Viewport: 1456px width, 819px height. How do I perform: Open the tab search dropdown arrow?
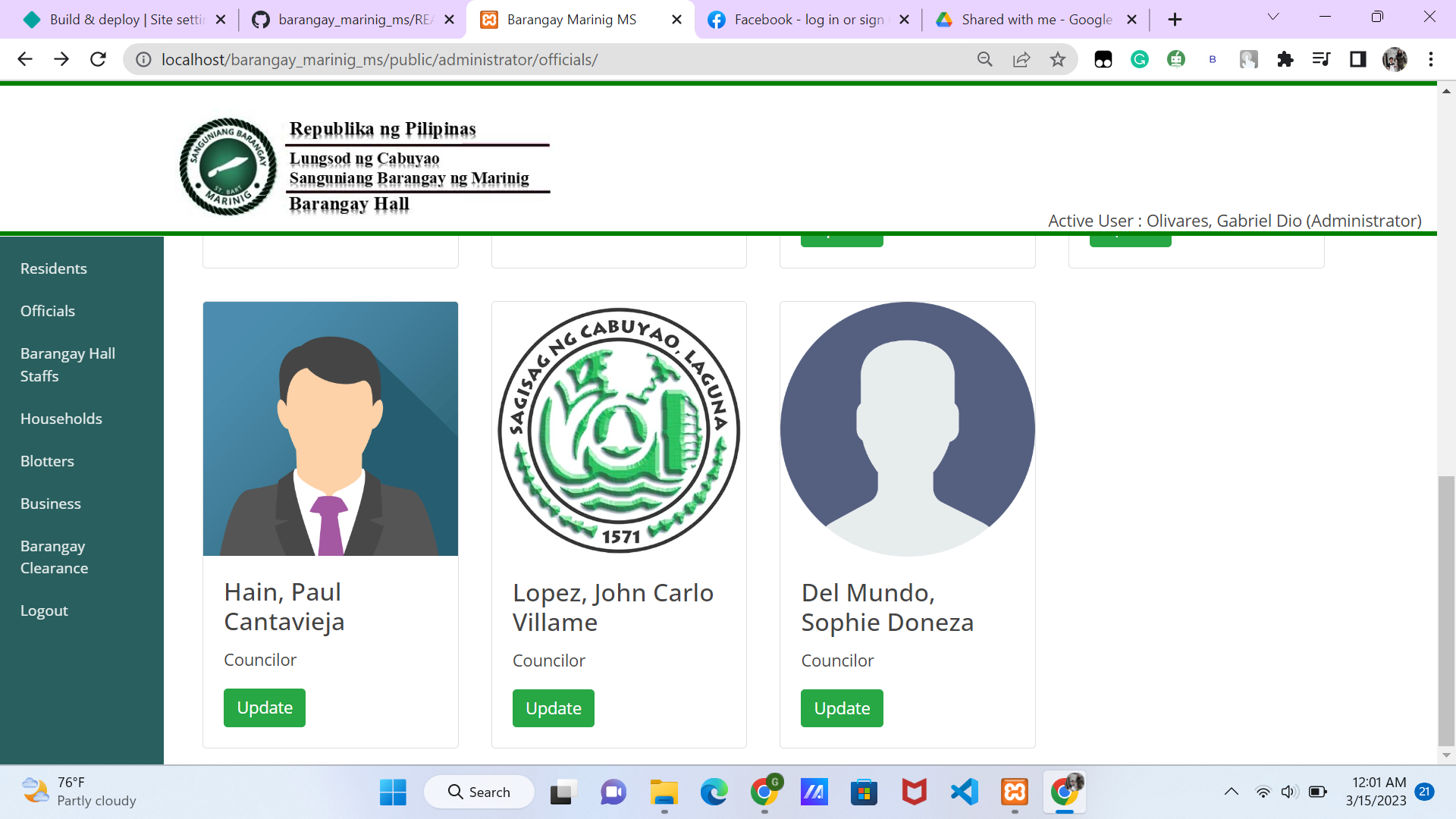tap(1272, 17)
